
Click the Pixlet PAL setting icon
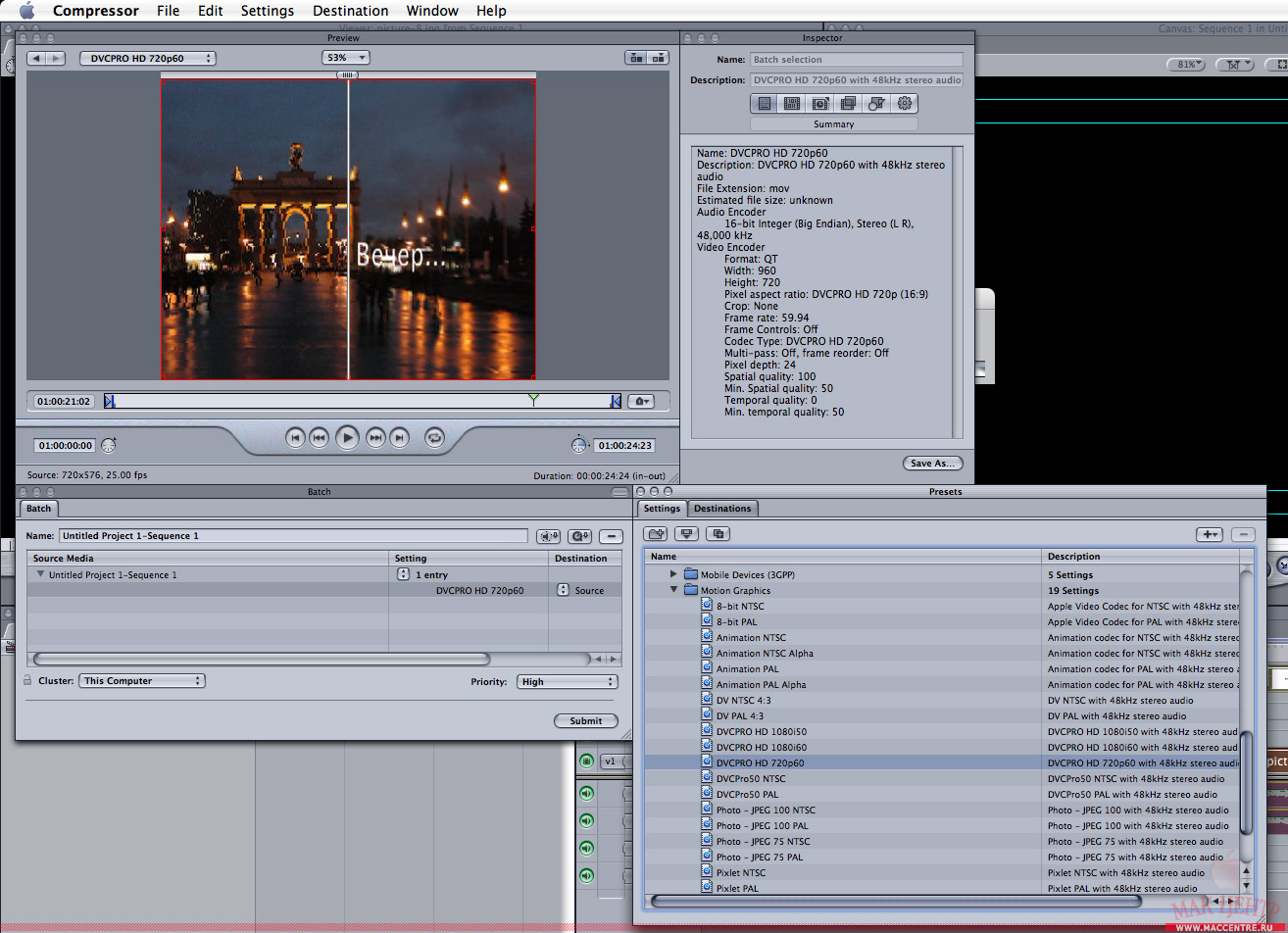pyautogui.click(x=707, y=887)
